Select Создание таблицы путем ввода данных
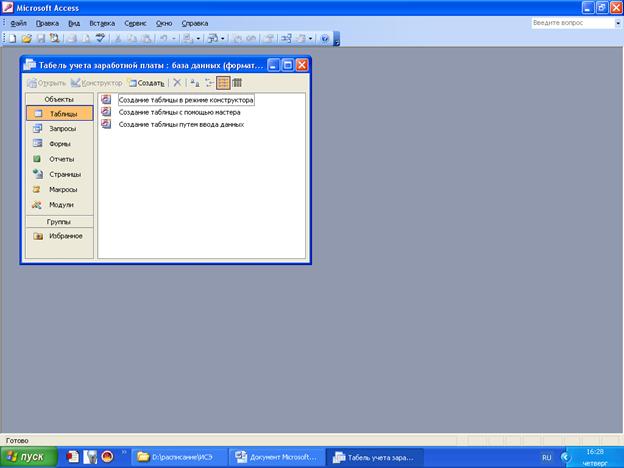 (x=181, y=124)
